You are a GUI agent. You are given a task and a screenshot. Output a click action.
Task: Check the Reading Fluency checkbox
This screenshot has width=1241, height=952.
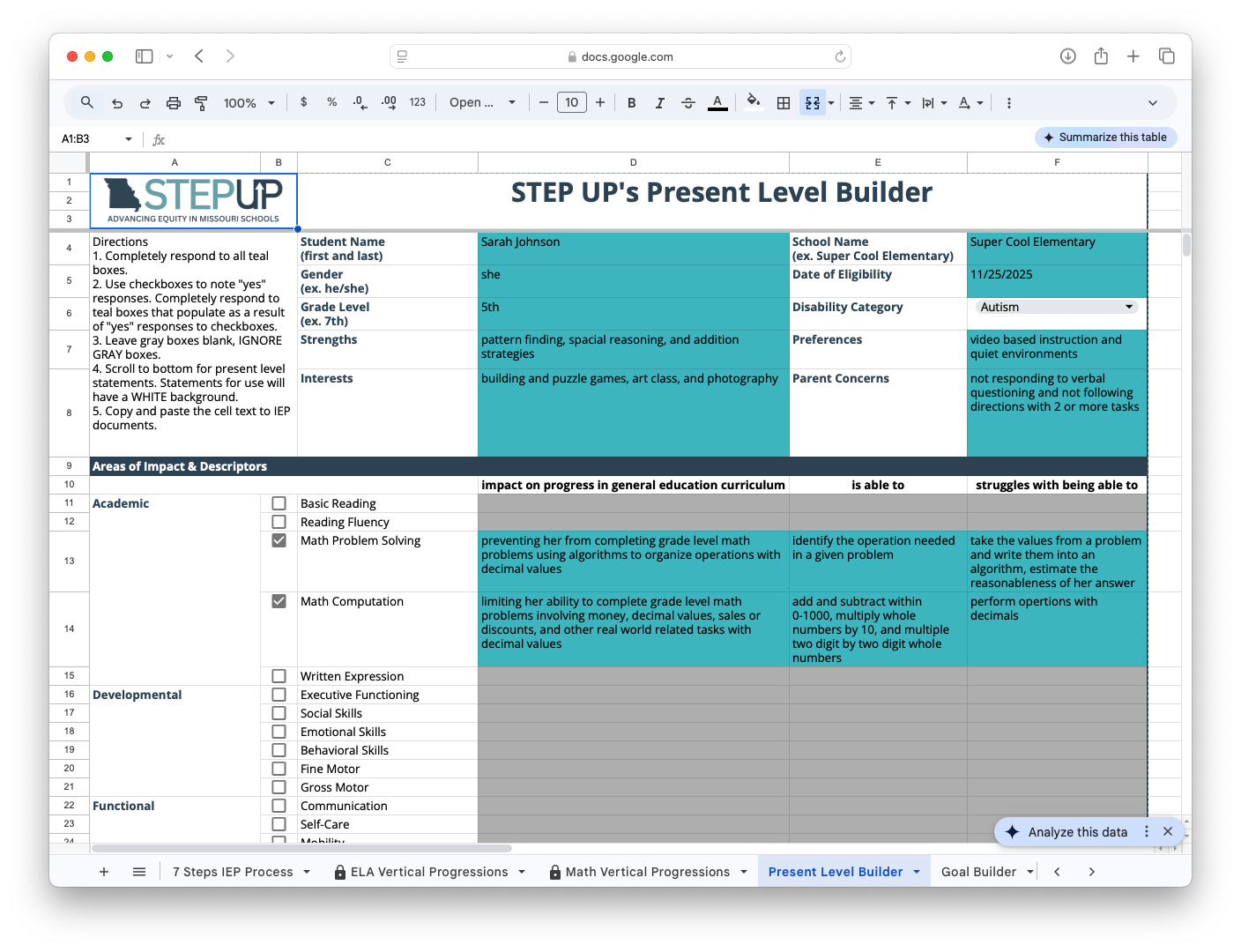pos(279,522)
